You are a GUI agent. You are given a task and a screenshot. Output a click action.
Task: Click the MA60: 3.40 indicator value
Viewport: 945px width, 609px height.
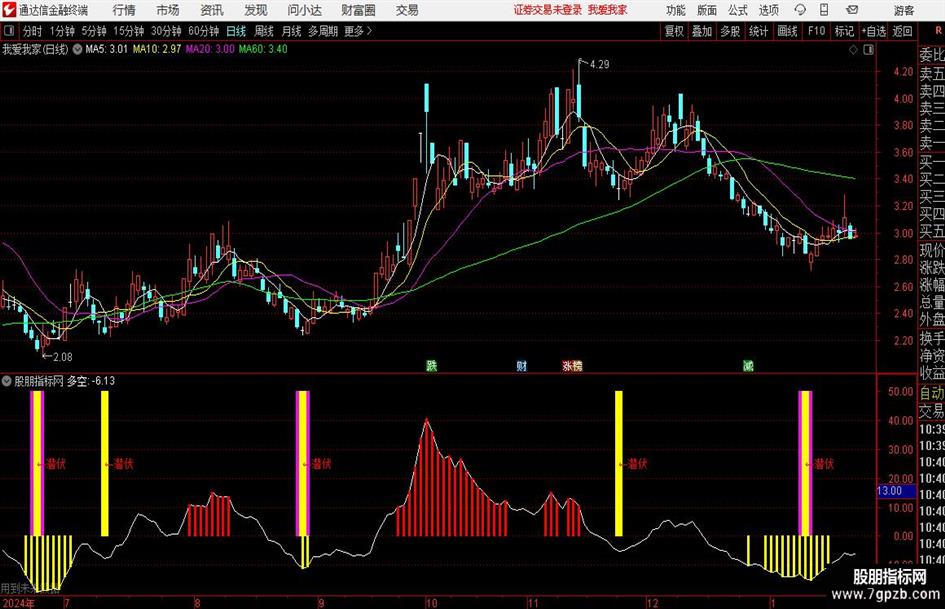tap(263, 49)
